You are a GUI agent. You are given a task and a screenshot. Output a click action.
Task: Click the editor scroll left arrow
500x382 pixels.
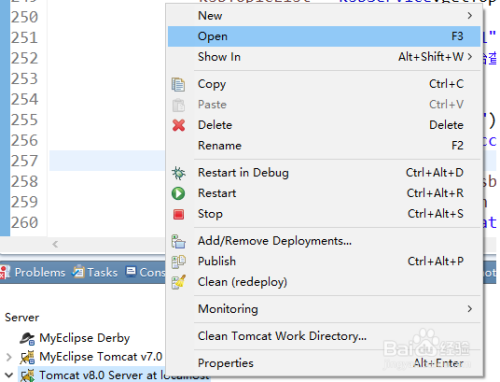pyautogui.click(x=55, y=244)
